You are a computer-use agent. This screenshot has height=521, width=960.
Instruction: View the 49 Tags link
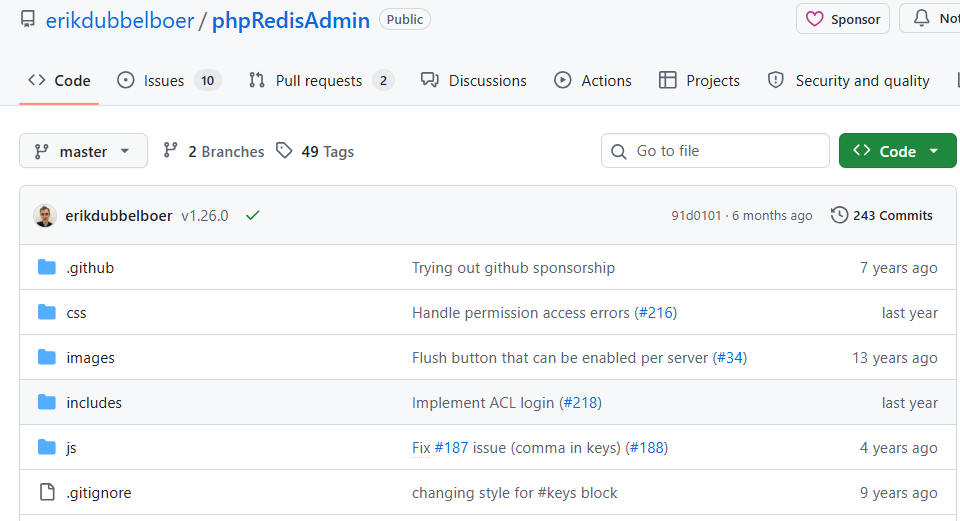(x=315, y=151)
